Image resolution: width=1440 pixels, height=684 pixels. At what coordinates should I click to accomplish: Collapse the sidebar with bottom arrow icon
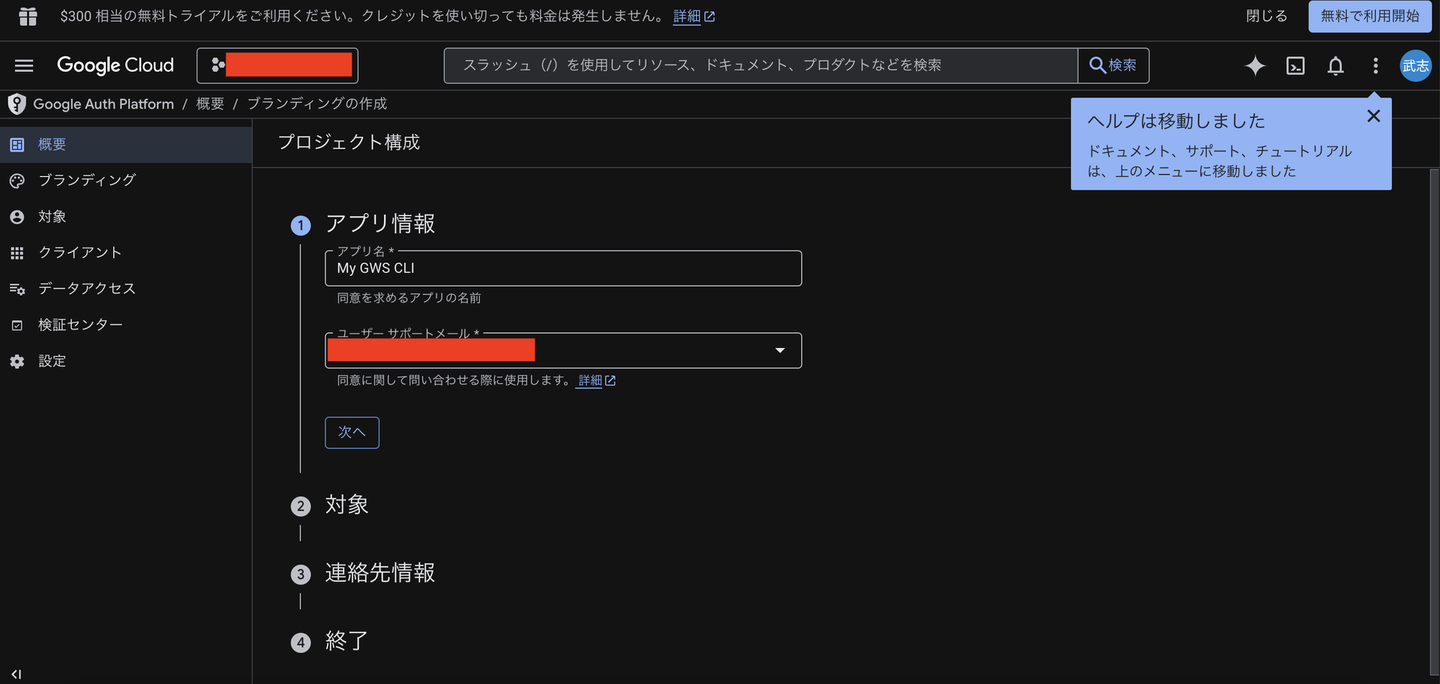click(x=17, y=674)
